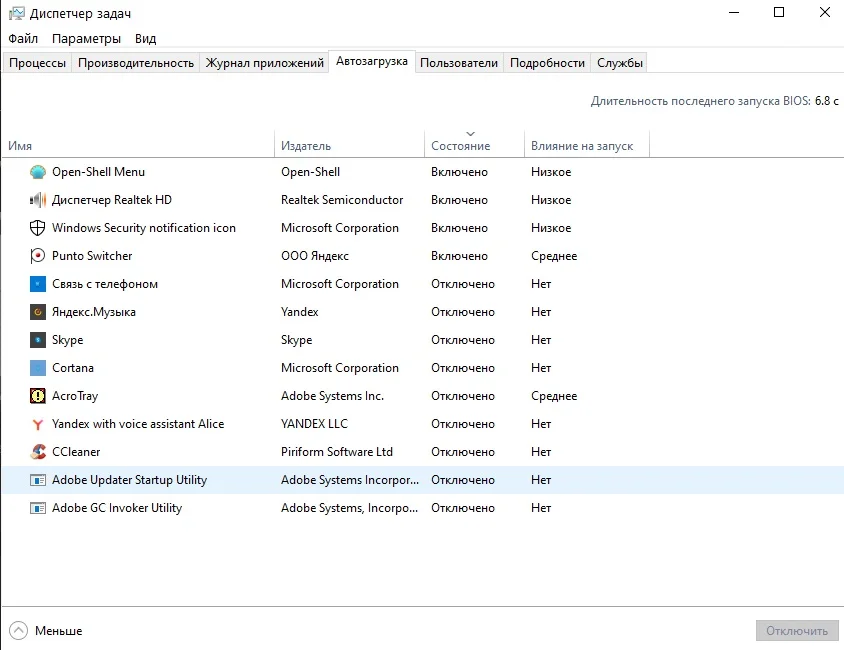844x650 pixels.
Task: Open the Файл menu
Action: [23, 38]
